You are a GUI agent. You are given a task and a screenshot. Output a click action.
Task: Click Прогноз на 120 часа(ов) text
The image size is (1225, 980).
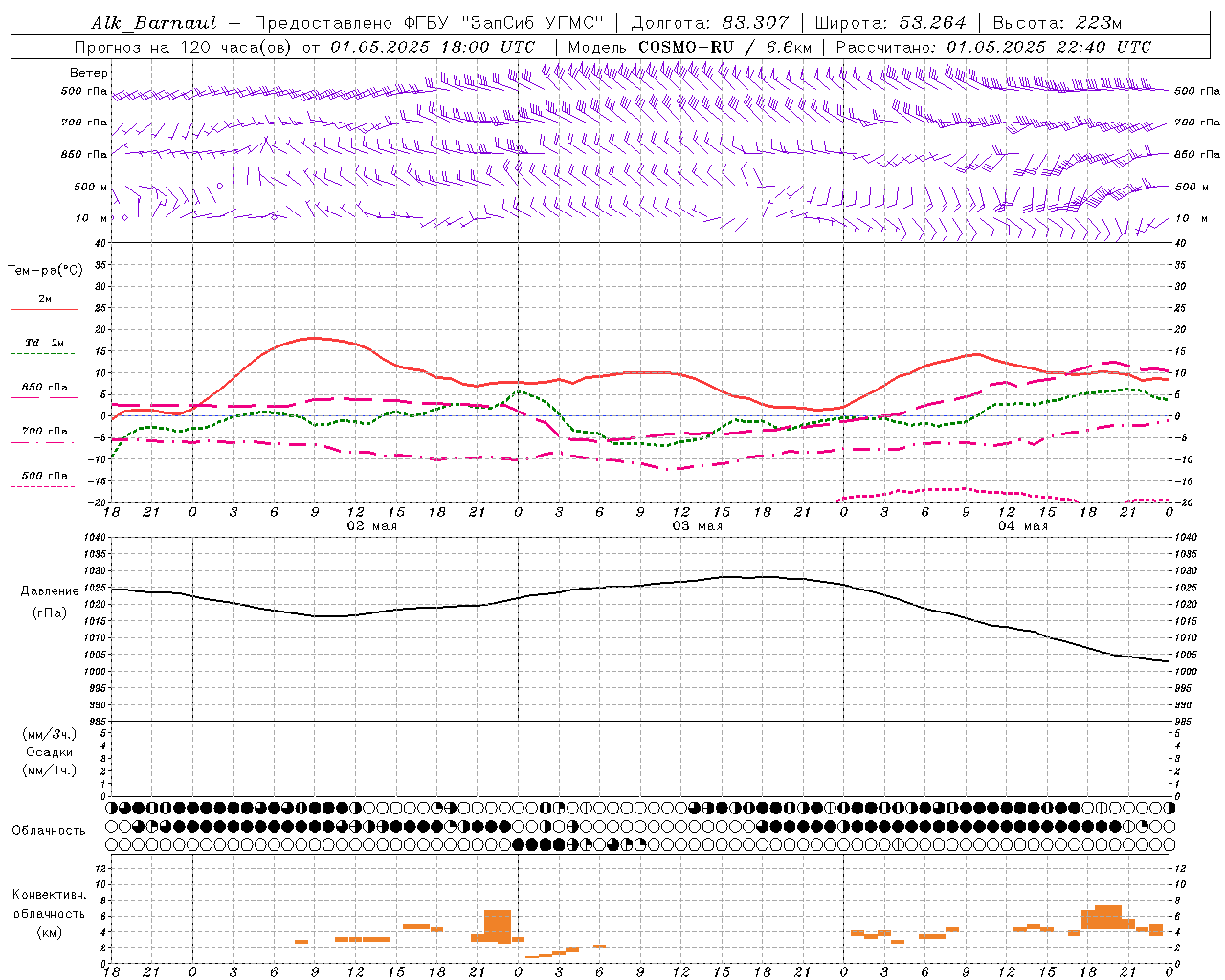click(184, 47)
